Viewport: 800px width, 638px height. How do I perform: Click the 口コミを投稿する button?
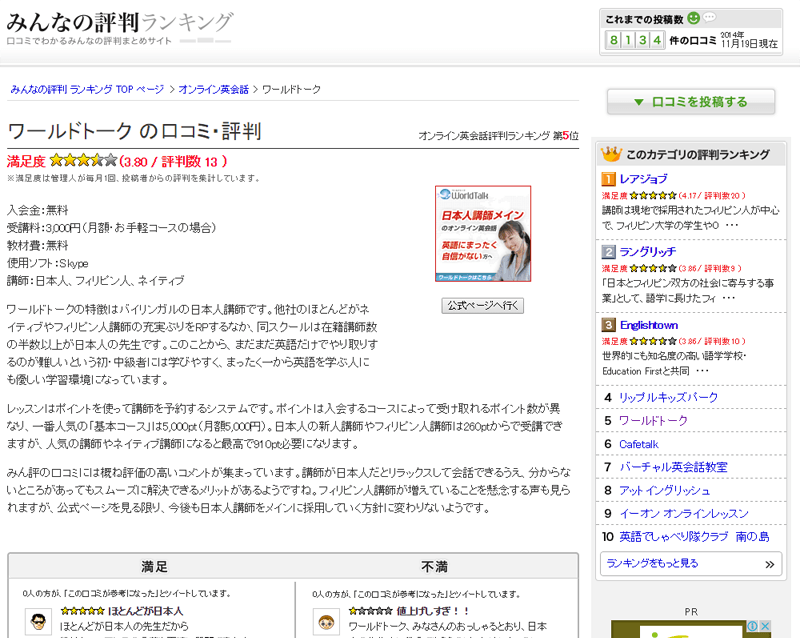[x=691, y=102]
